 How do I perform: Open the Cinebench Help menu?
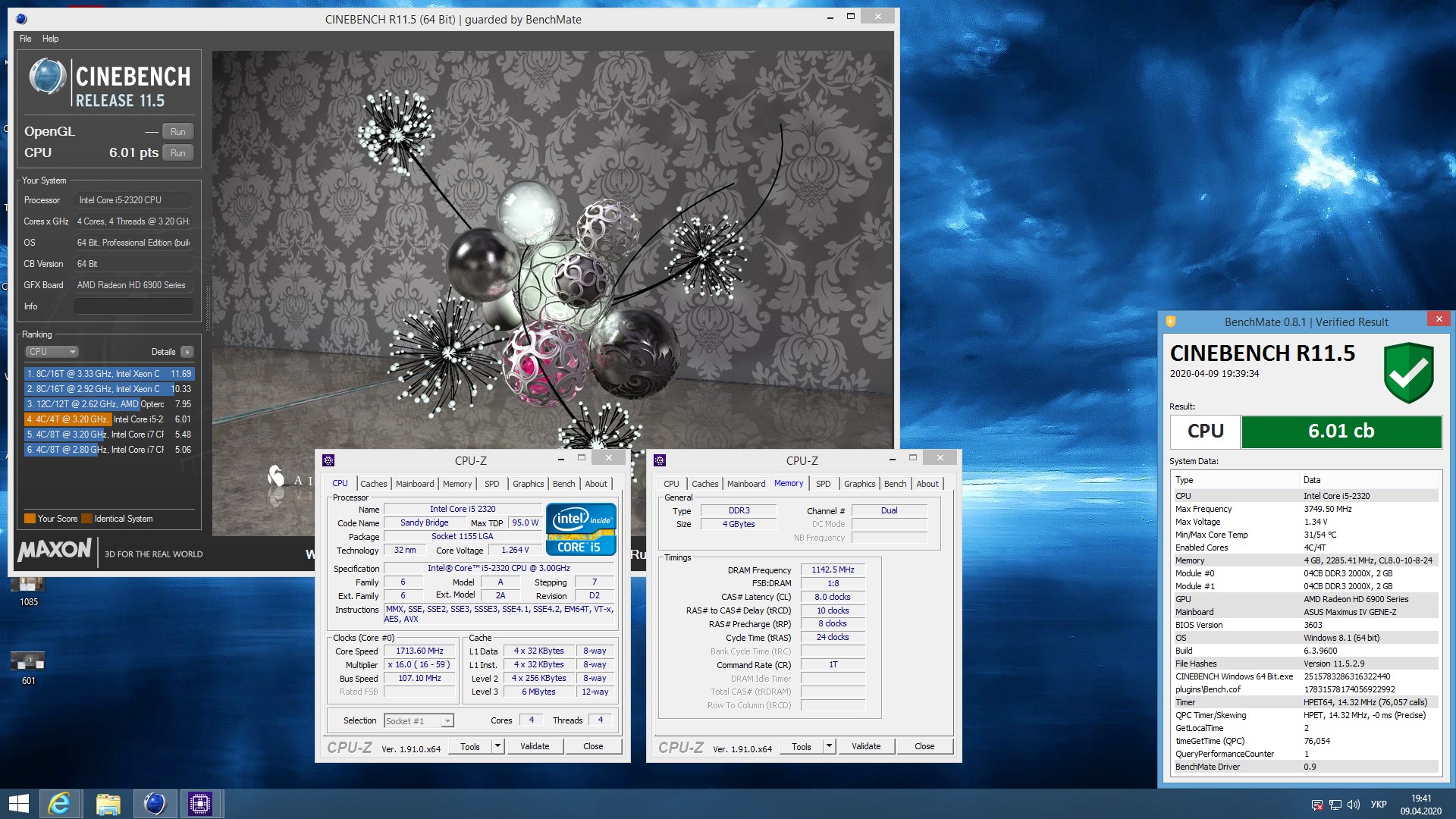tap(50, 39)
